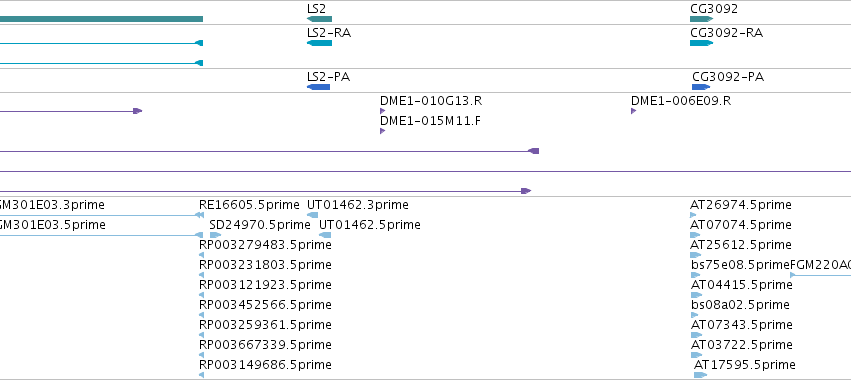851x380 pixels.
Task: Select the UT01462.5prime EST arrow
Action: pos(325,235)
